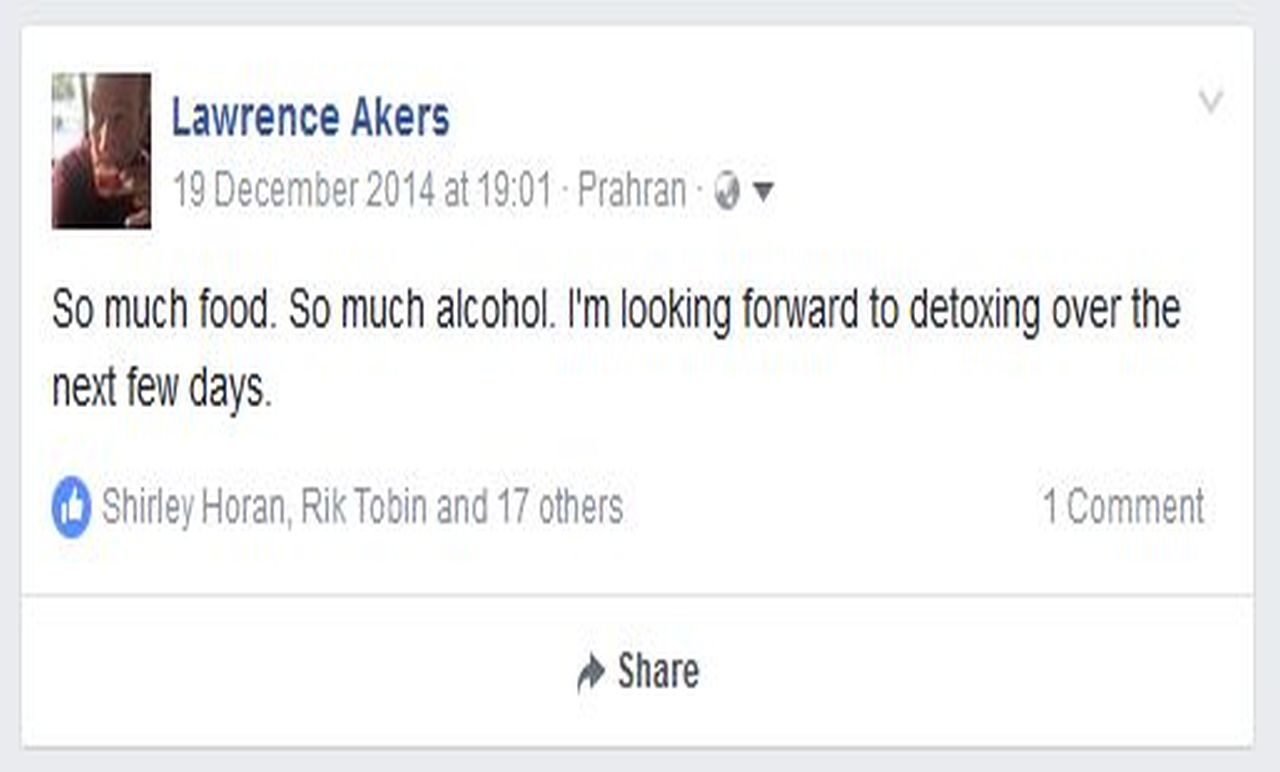Expand the post options chevron at top right

coord(1210,101)
